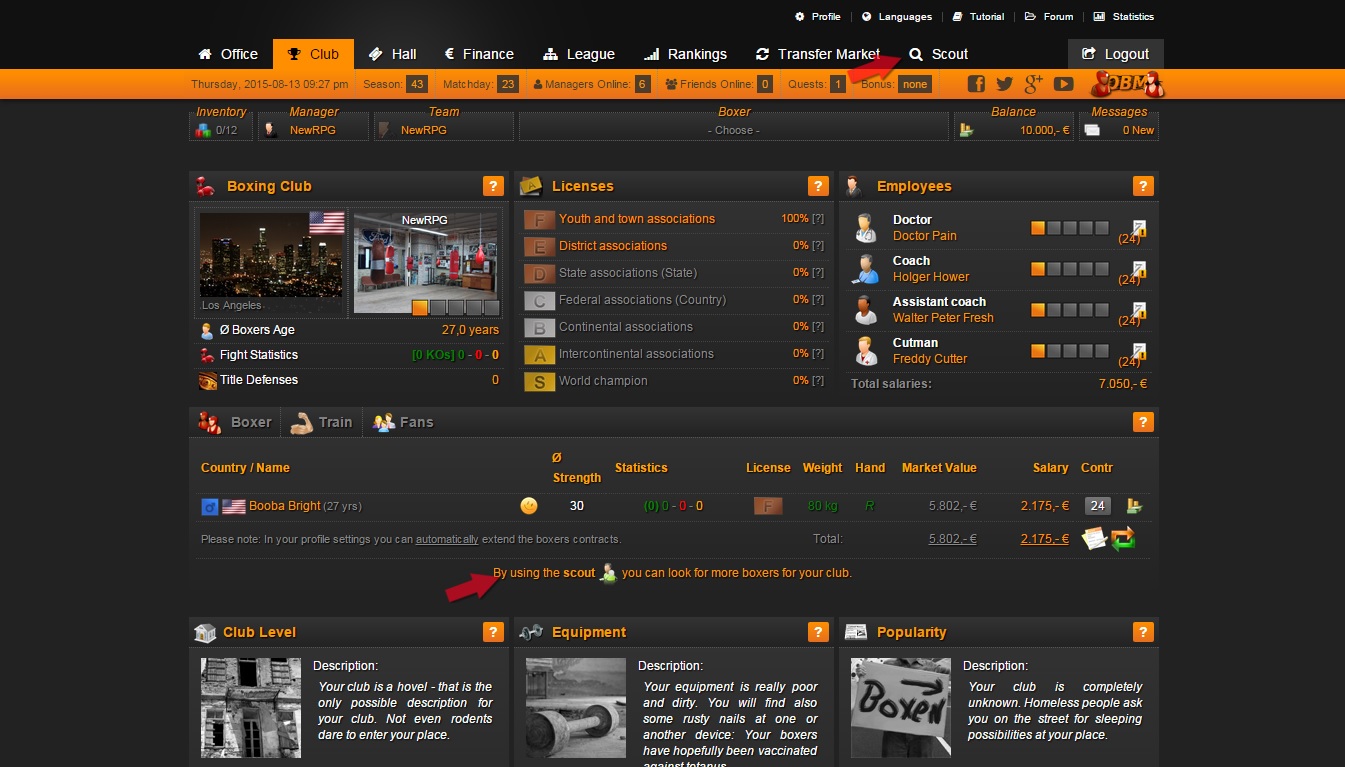Click Booba Bright's mood smiley icon
Screen dimensions: 1345x767
coord(529,506)
